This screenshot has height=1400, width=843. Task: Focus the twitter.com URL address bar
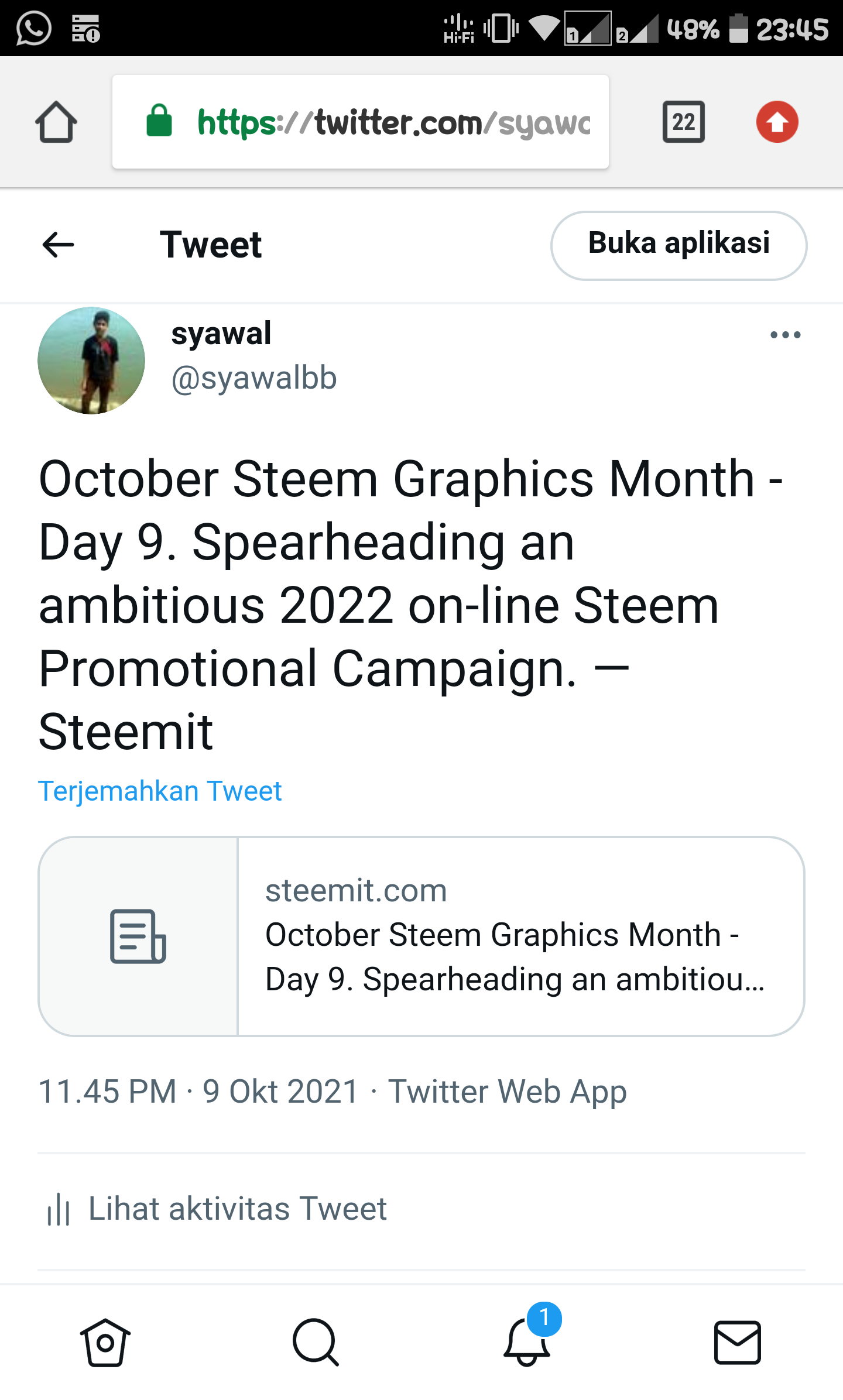point(361,122)
